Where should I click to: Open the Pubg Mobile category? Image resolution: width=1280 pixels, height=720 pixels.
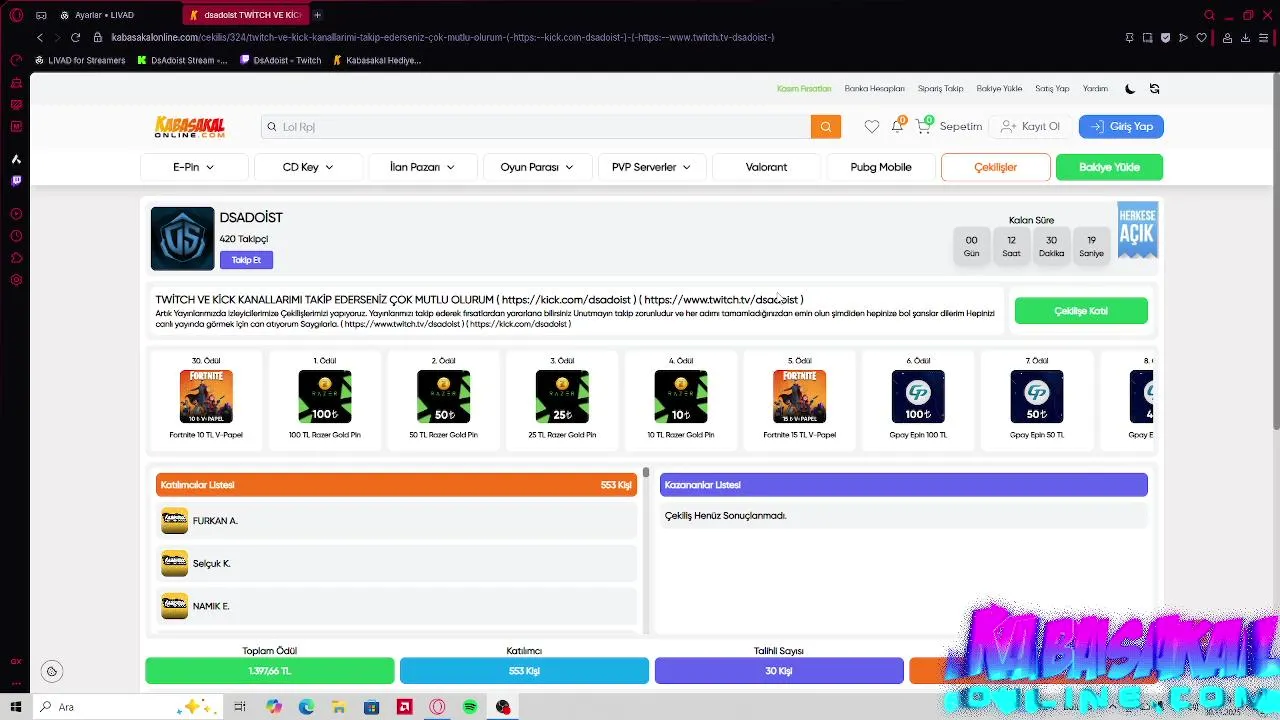881,167
